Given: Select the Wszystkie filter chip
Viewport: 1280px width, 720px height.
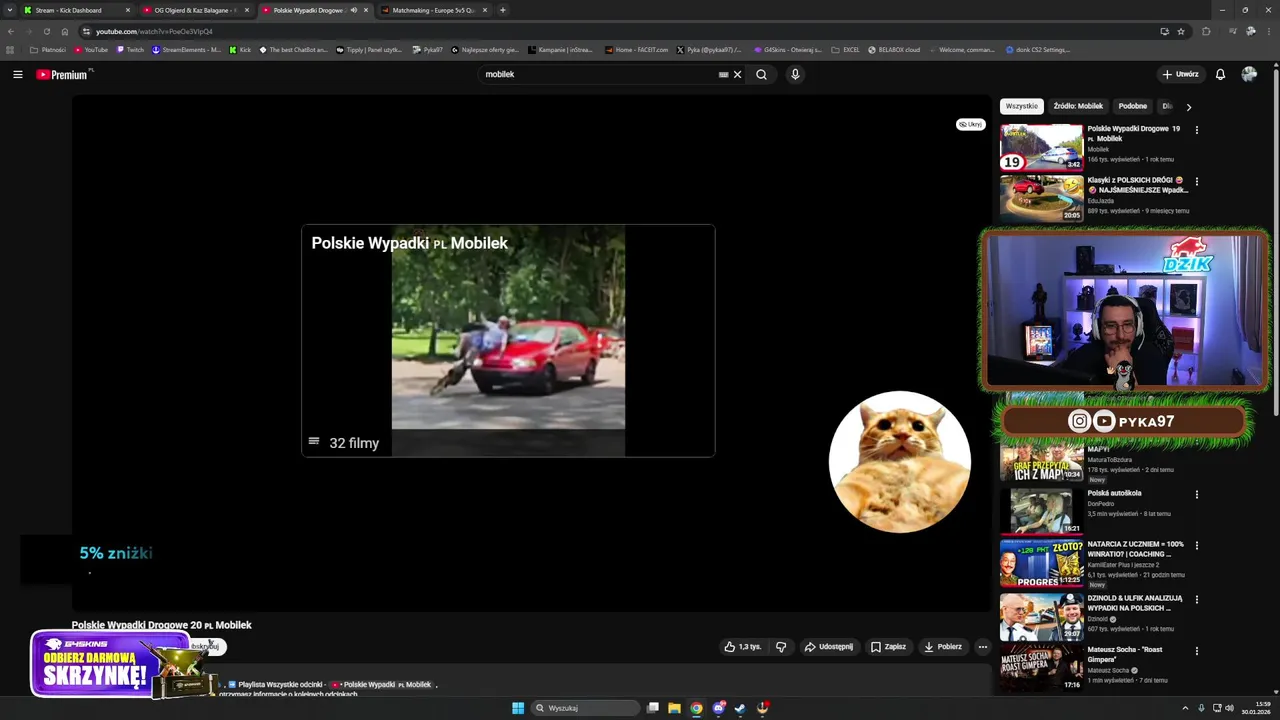Looking at the screenshot, I should click(1022, 106).
